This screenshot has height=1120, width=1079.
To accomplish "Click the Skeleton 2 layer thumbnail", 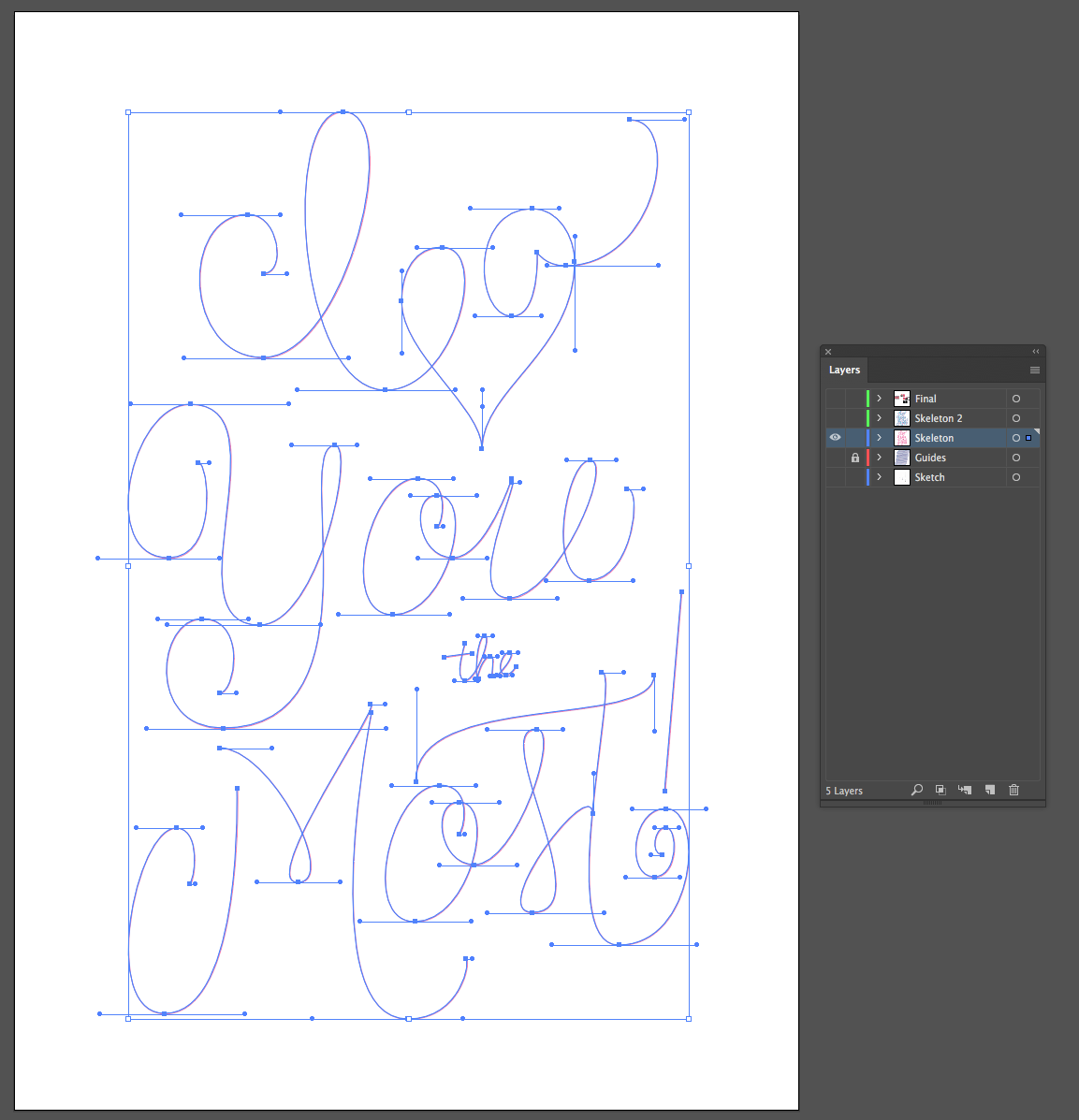I will point(902,418).
